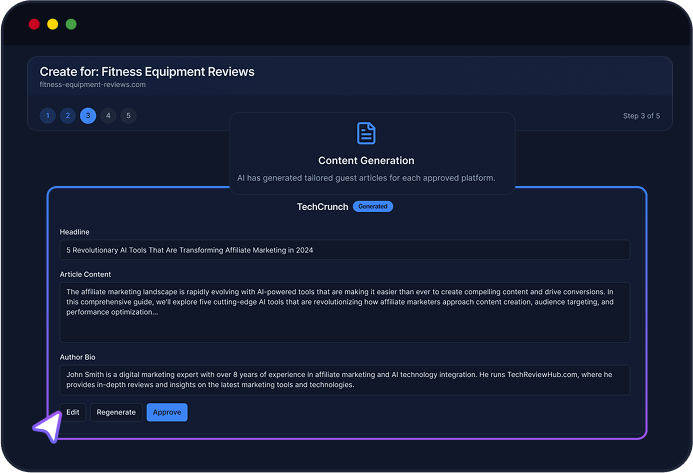
Task: Click the blue Generated status badge
Action: coord(373,206)
